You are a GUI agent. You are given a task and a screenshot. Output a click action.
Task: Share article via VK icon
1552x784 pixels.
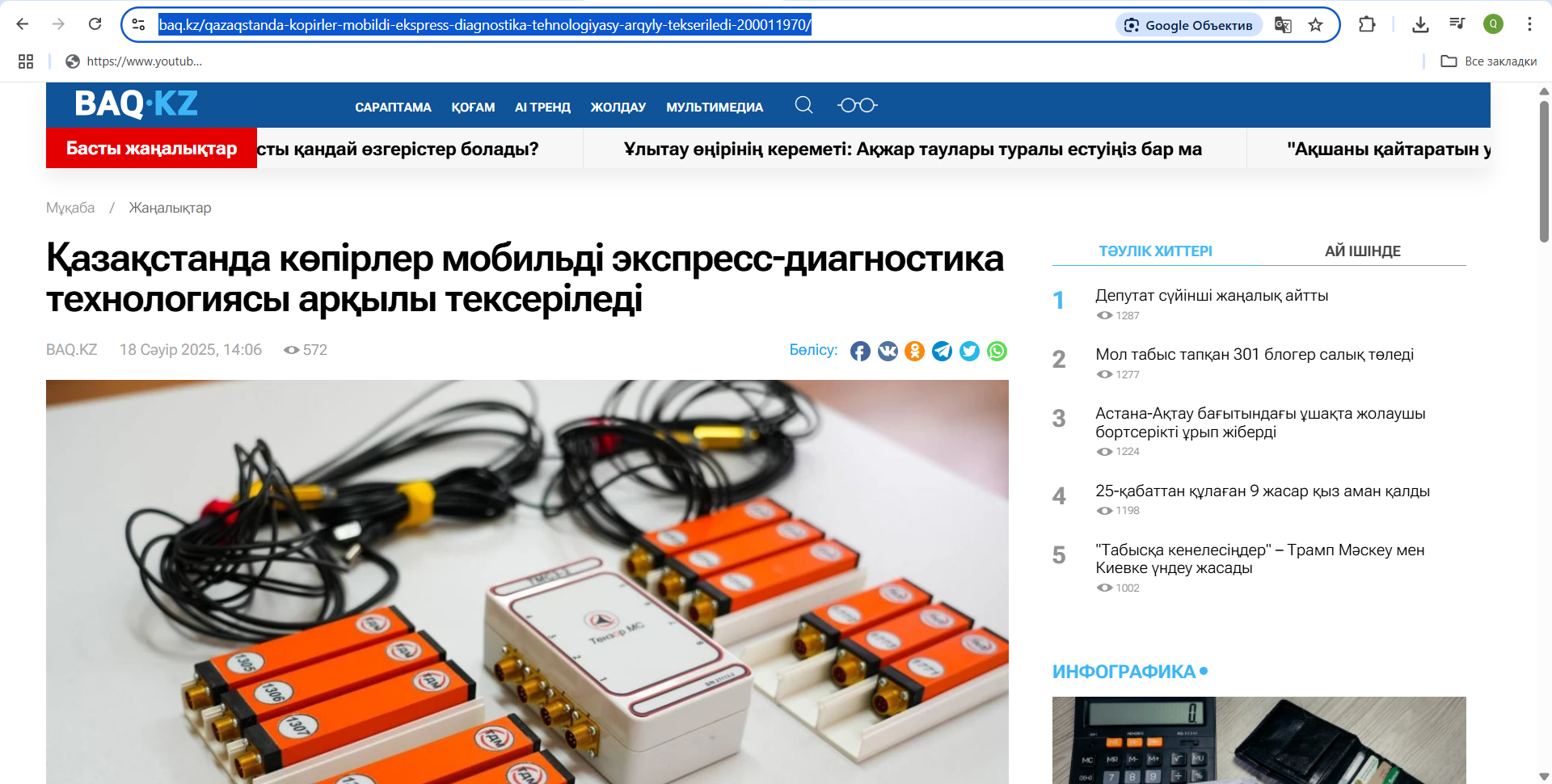[888, 351]
